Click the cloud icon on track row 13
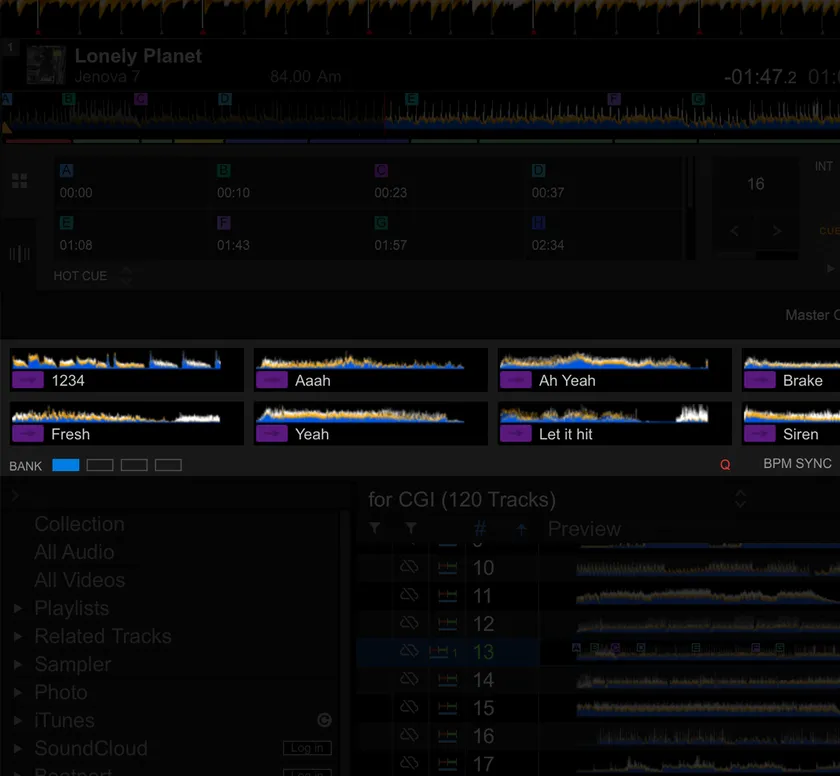Image resolution: width=840 pixels, height=776 pixels. pos(408,652)
